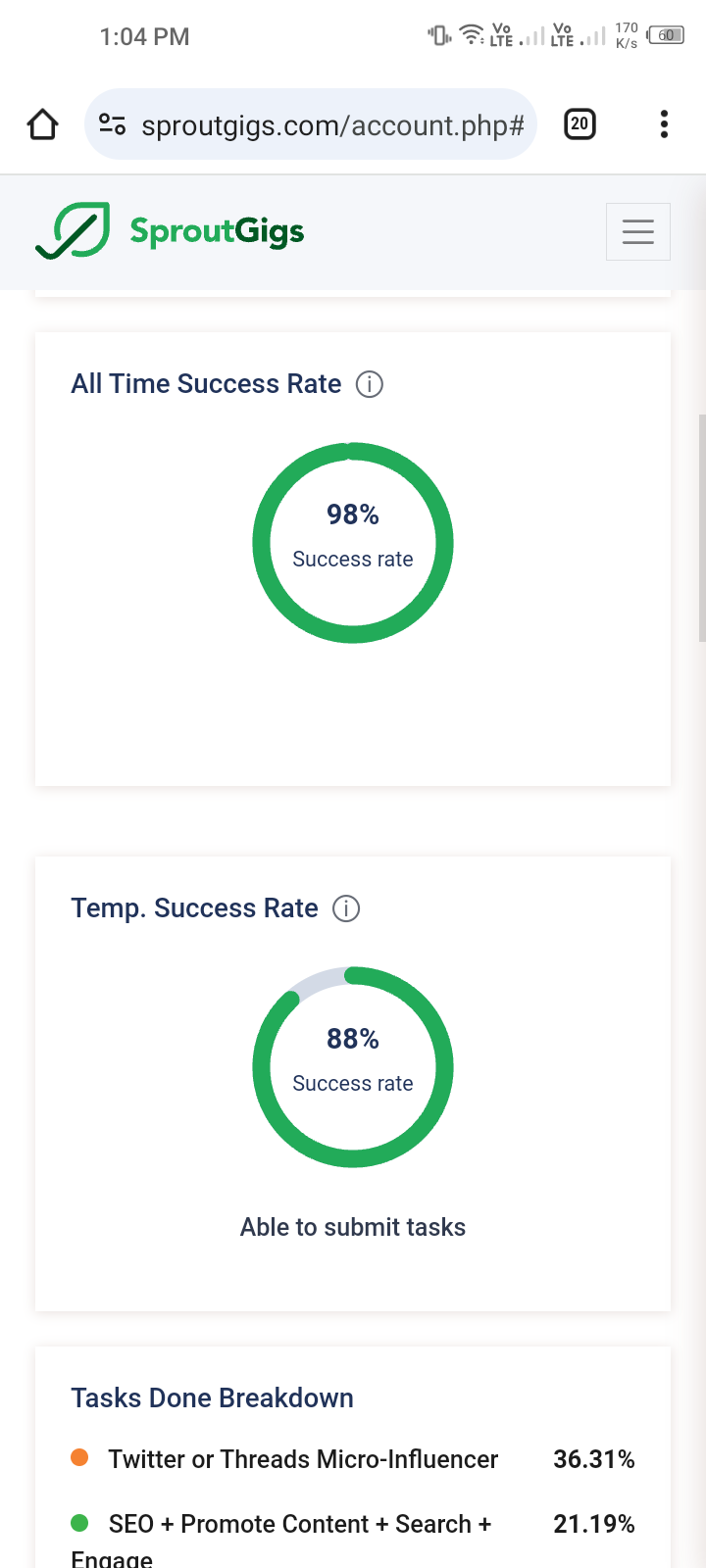Expand the hamburger navigation menu
The image size is (706, 1568).
click(x=637, y=231)
